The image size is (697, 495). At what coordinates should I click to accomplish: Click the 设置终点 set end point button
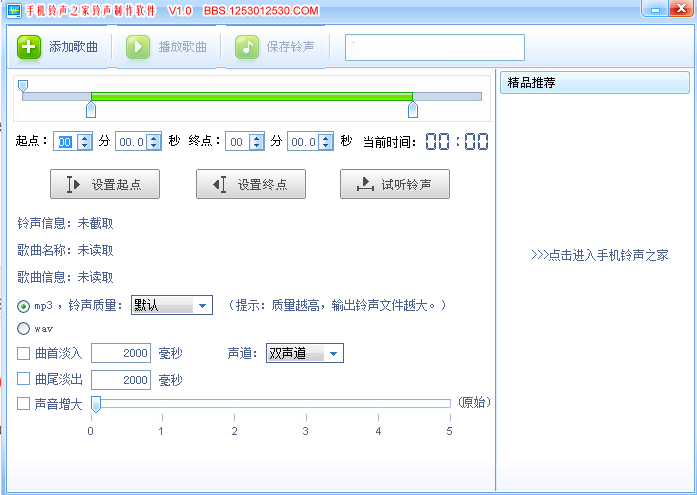click(x=251, y=184)
